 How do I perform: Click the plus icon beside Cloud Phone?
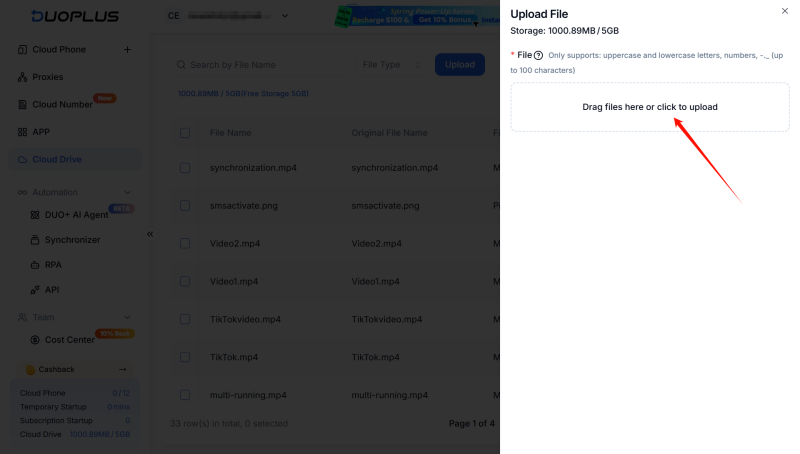point(127,50)
